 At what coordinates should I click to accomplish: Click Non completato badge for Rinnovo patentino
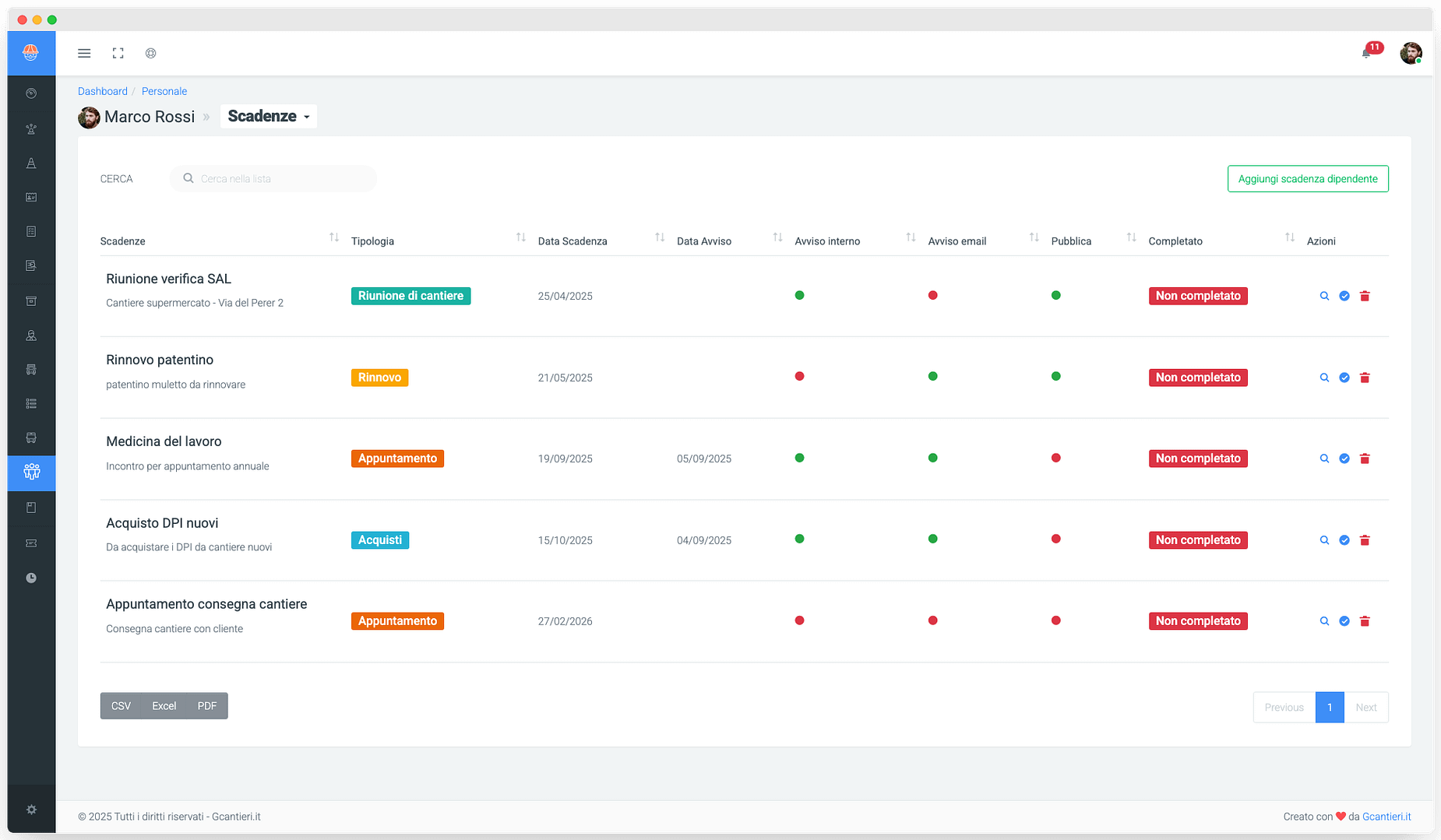1198,378
